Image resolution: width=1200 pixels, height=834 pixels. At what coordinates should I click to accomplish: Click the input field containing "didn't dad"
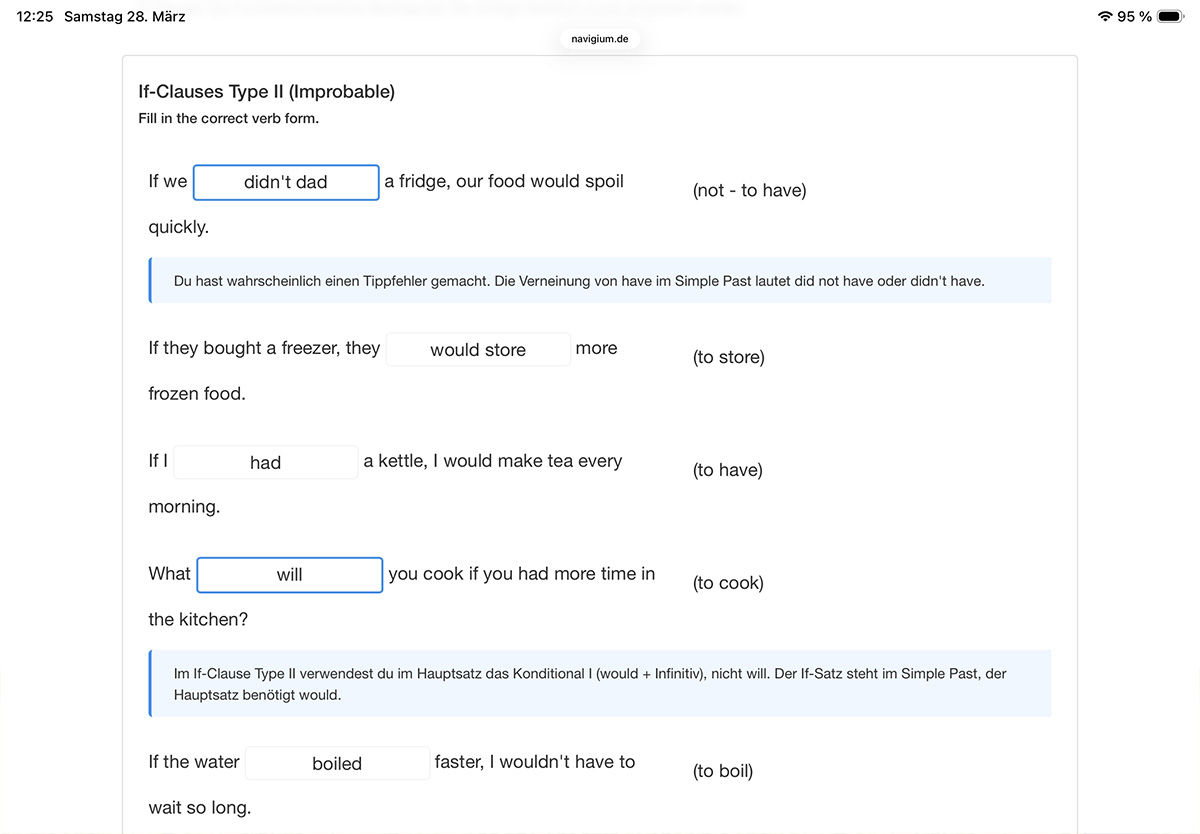tap(286, 182)
